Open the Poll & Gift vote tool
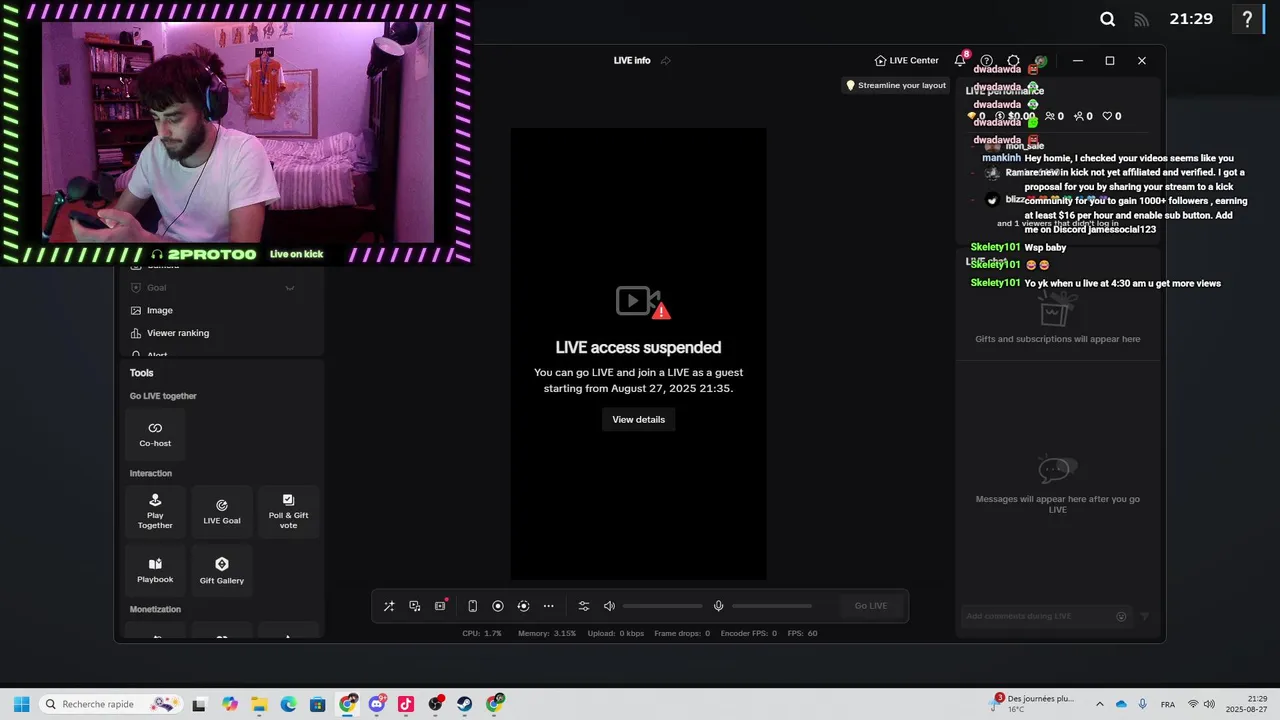Viewport: 1280px width, 720px height. (288, 512)
